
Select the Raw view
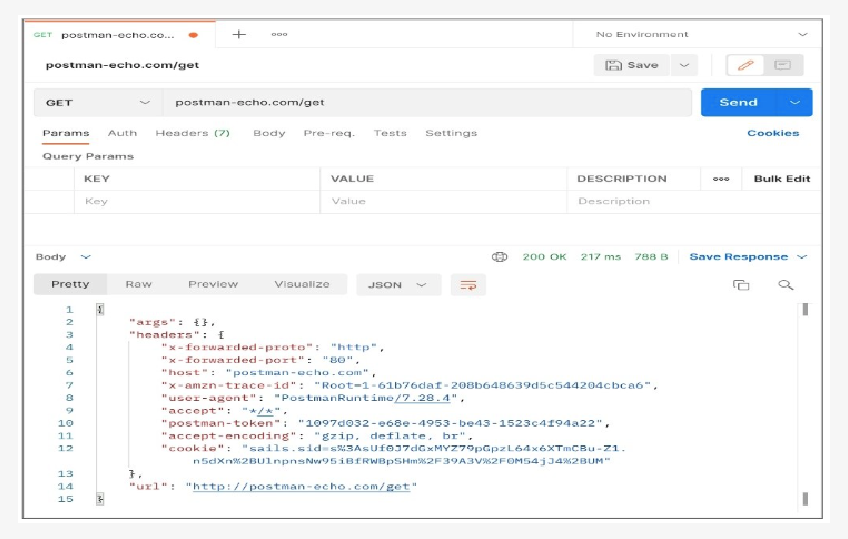tap(138, 284)
